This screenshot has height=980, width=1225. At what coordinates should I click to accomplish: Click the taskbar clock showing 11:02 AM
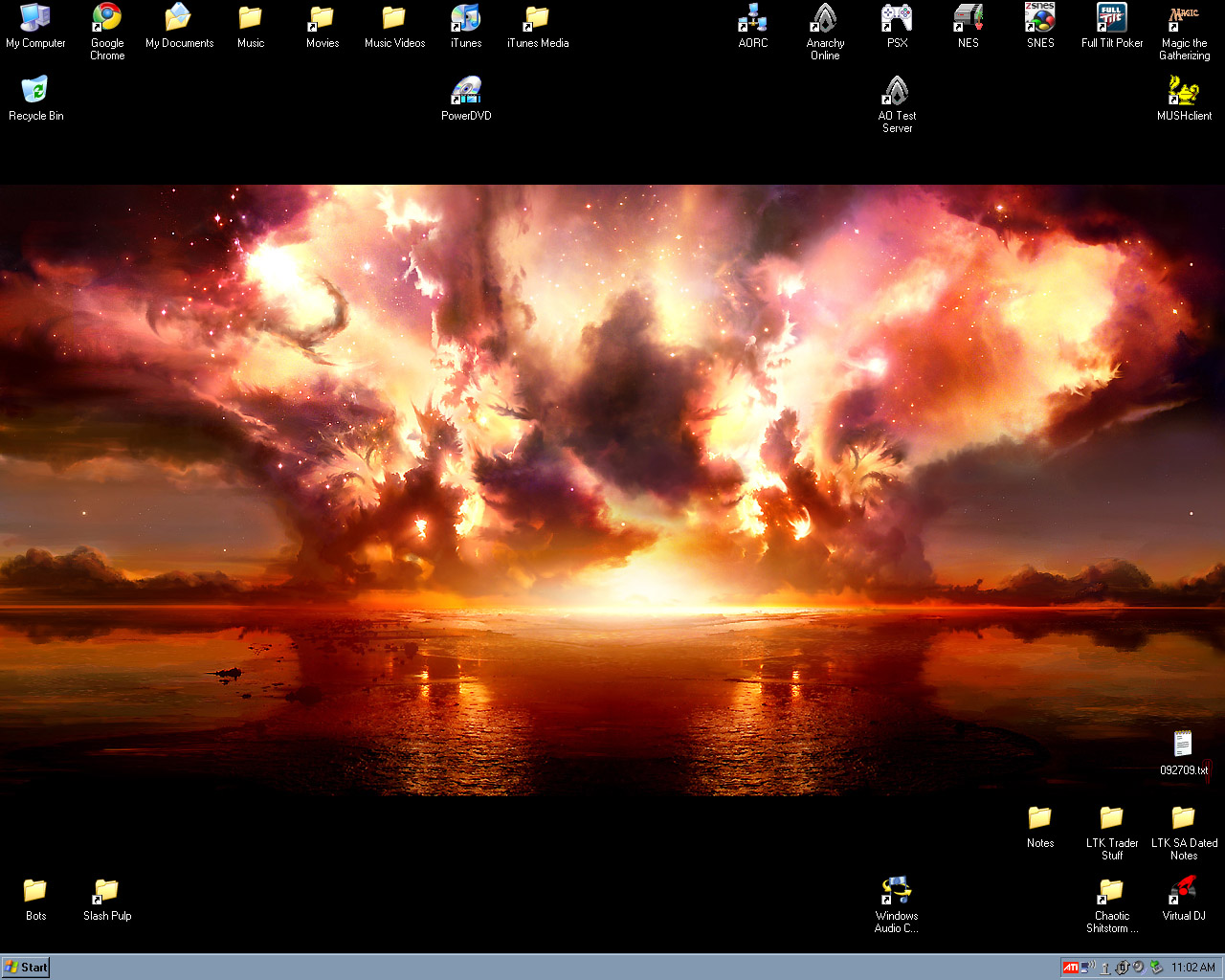pyautogui.click(x=1193, y=968)
